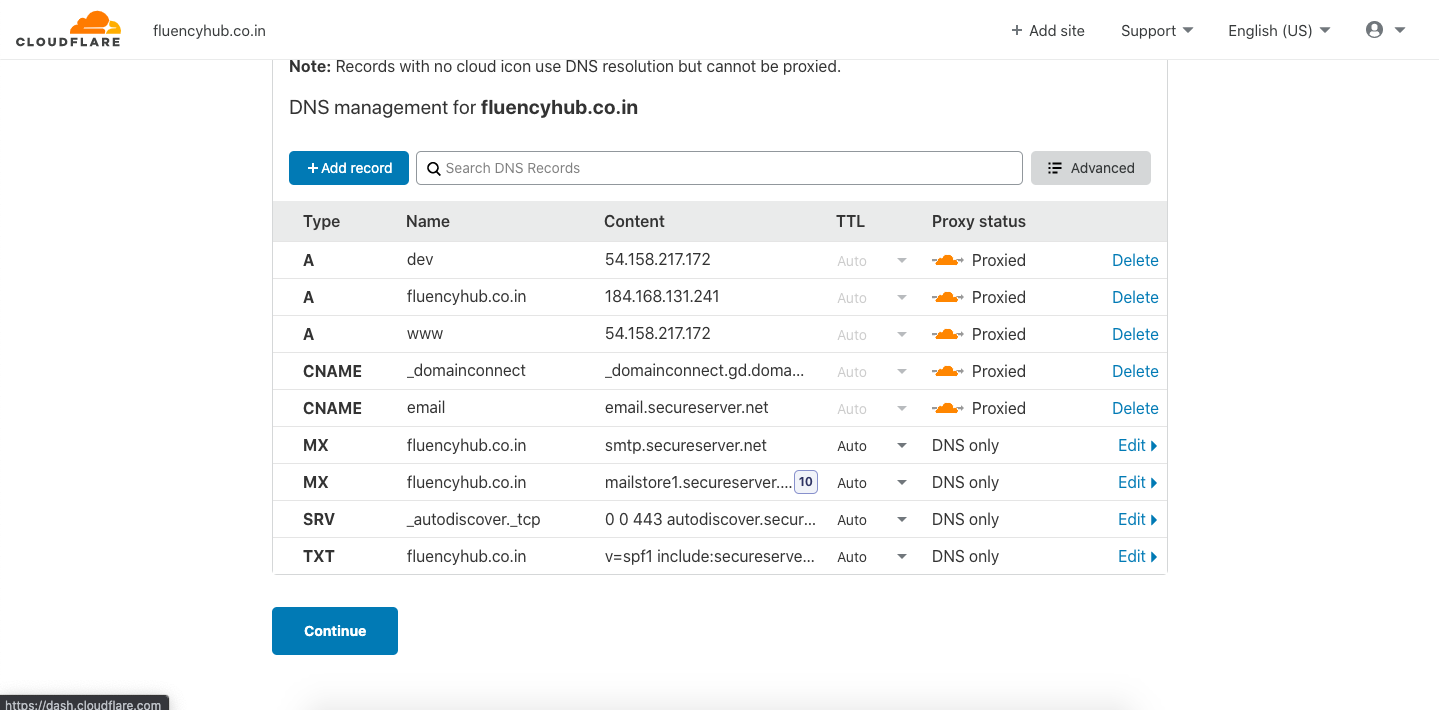Click the Name column header

tap(428, 221)
